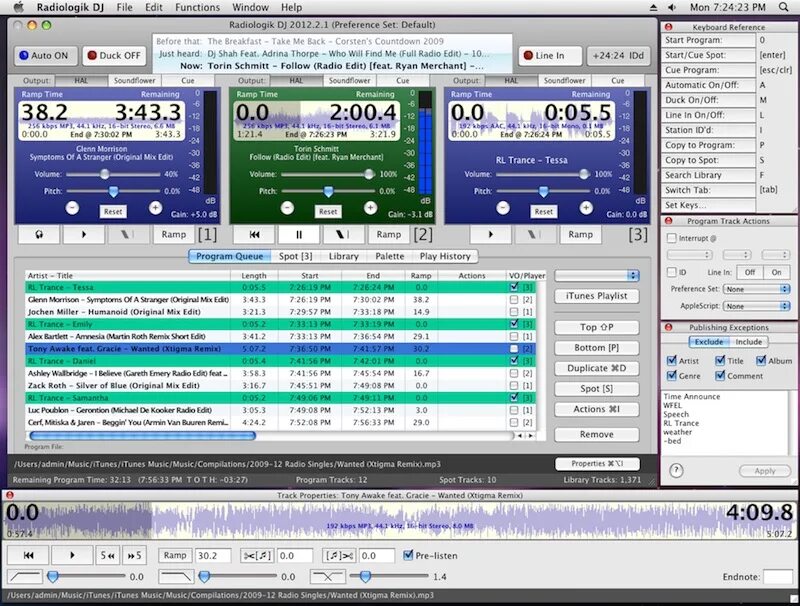This screenshot has height=606, width=800.
Task: Open the help question mark in Publishing Exceptions
Action: [676, 470]
